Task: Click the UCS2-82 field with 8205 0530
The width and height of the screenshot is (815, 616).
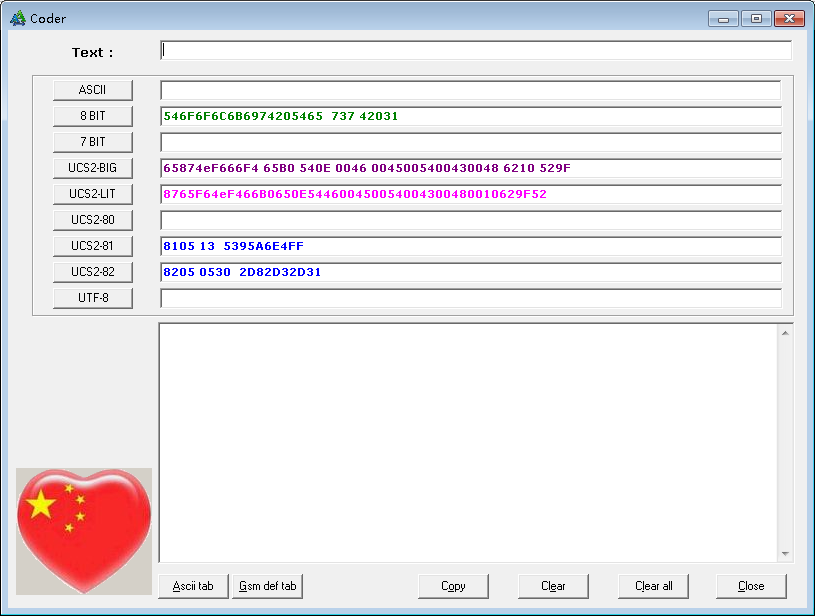Action: [470, 272]
